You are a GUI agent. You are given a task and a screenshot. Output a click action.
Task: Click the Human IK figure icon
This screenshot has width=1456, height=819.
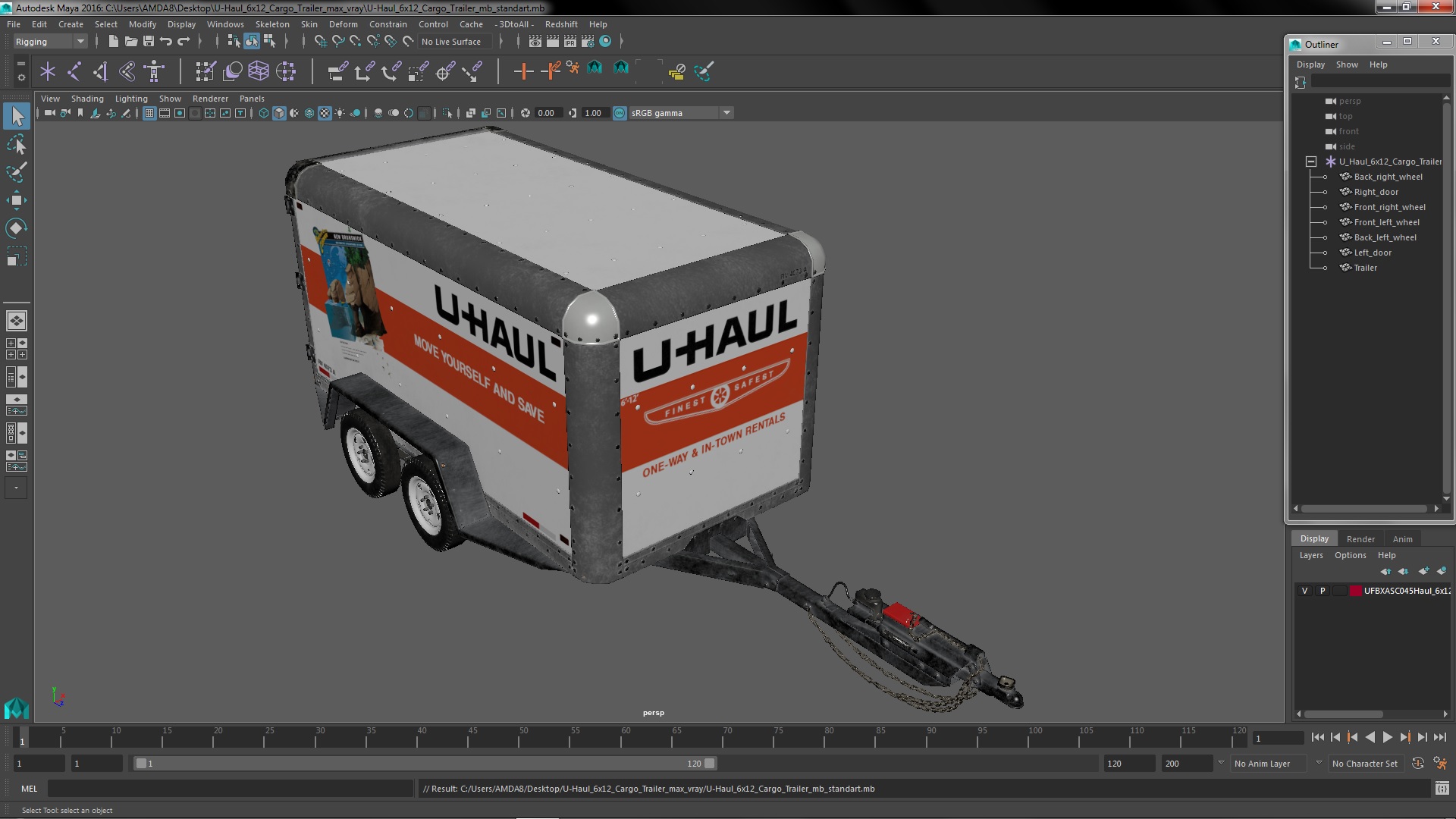[154, 71]
